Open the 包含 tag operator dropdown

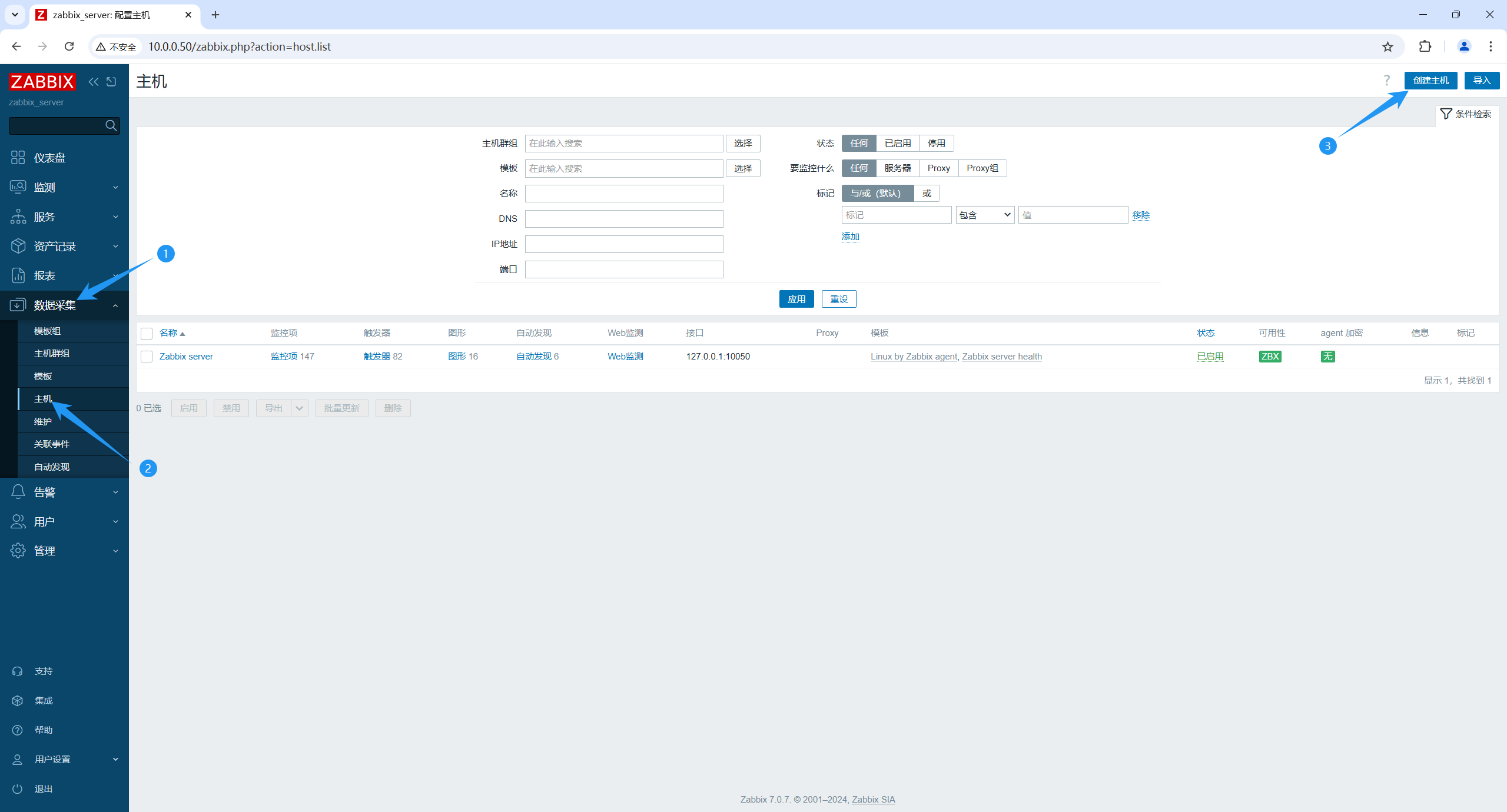point(984,215)
